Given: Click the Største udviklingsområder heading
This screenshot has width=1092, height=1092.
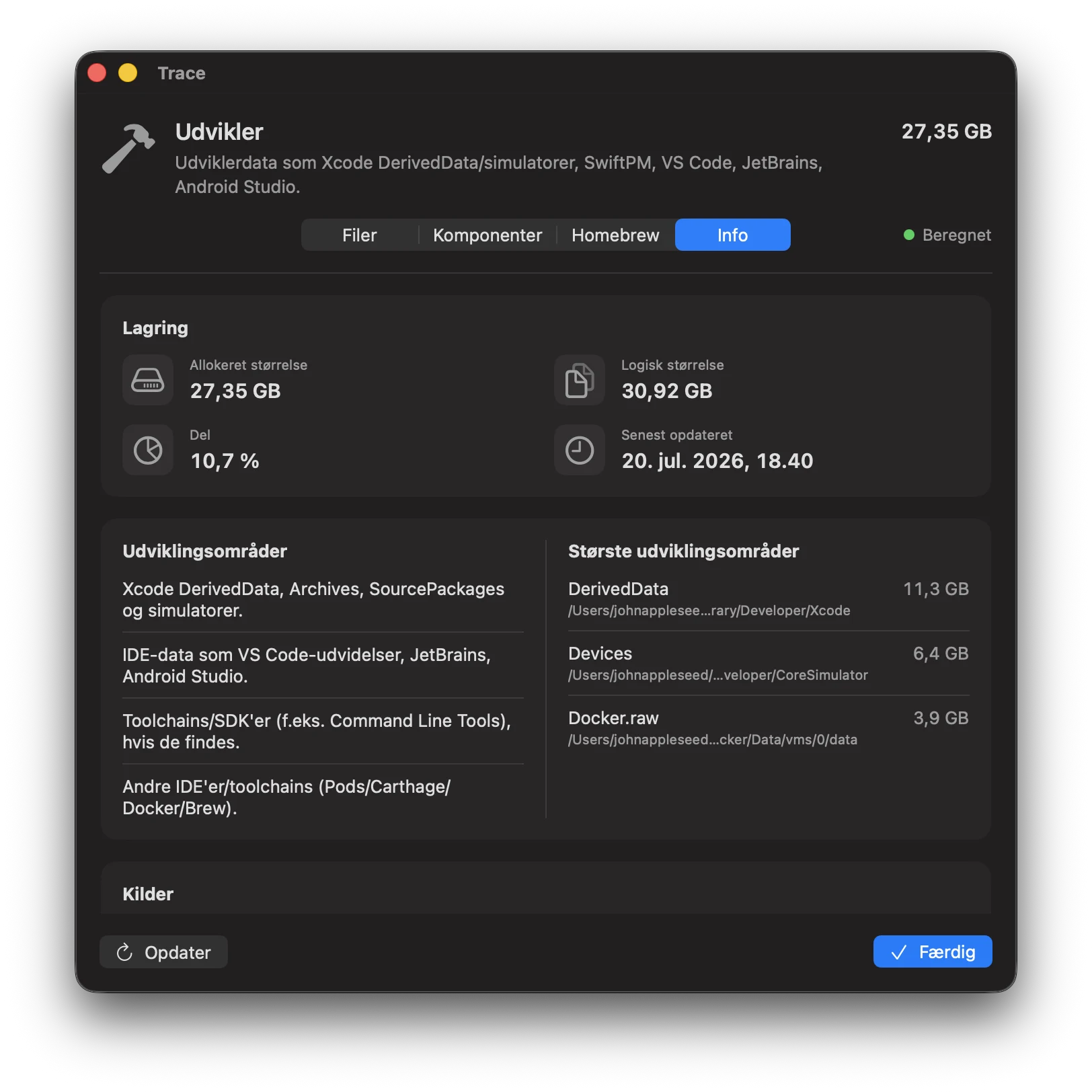Looking at the screenshot, I should (x=684, y=551).
